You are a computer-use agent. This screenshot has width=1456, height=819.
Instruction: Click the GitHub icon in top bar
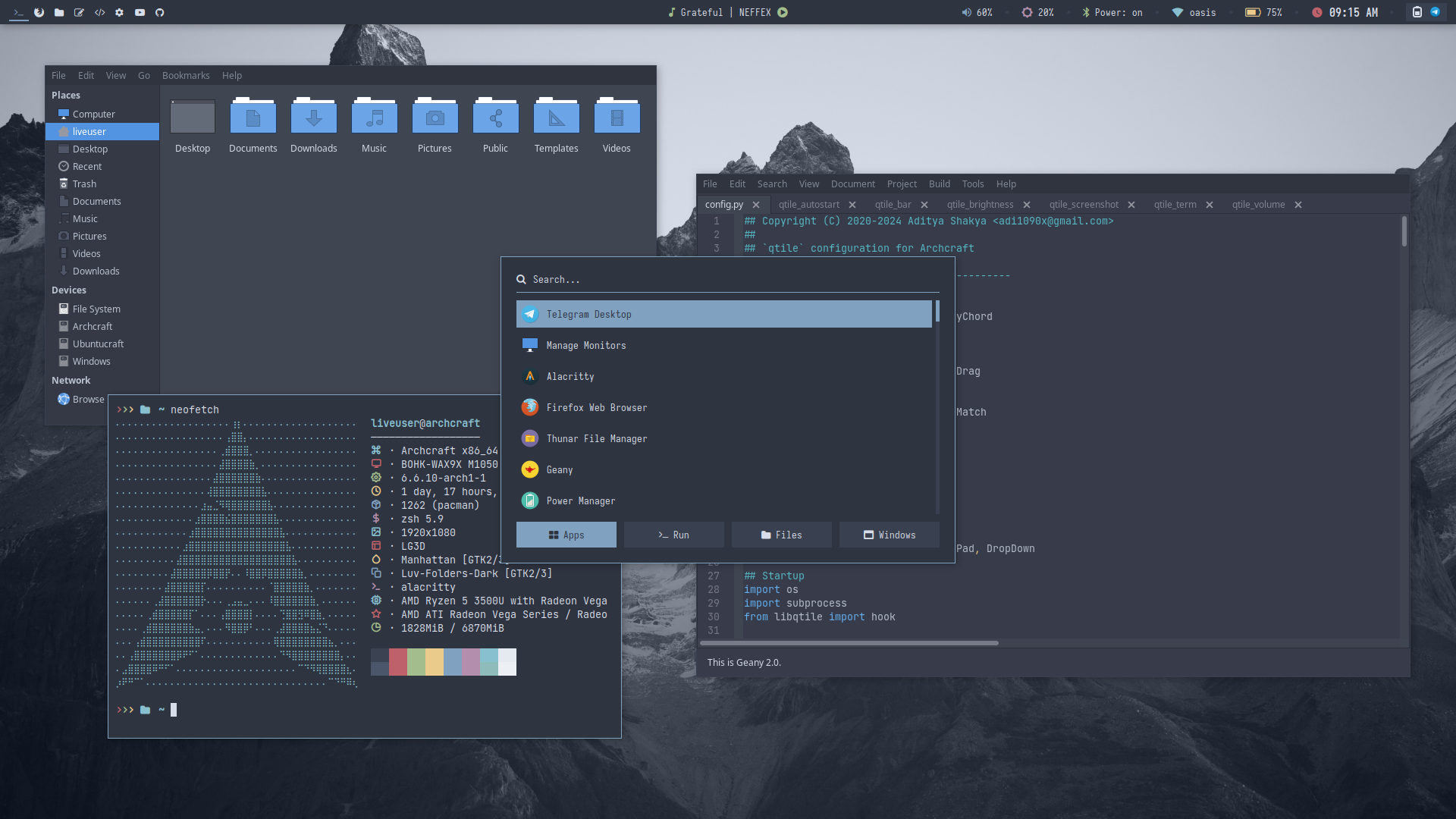tap(159, 12)
